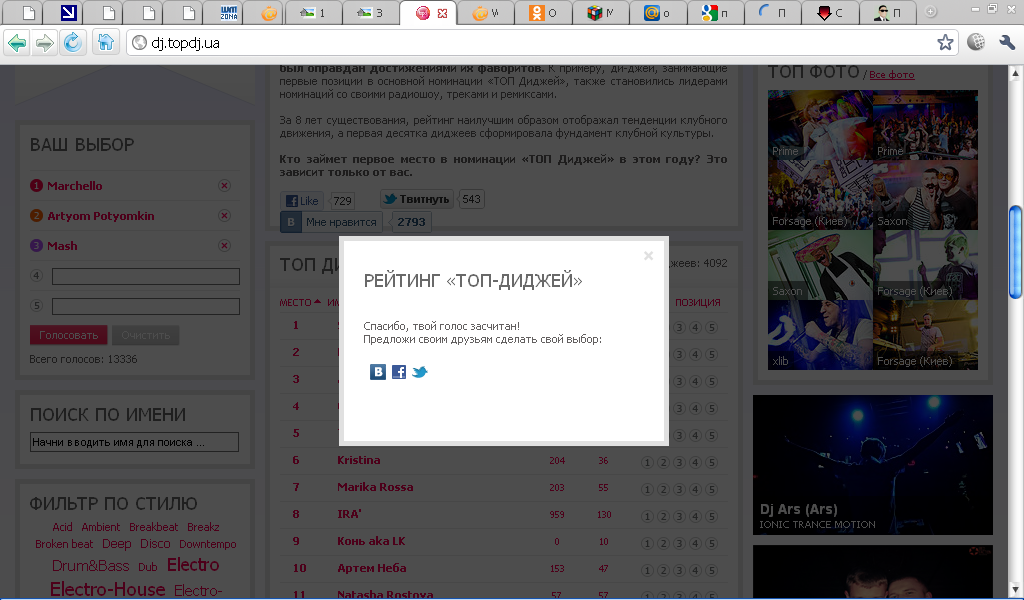This screenshot has height=600, width=1024.
Task: Open the wrench settings menu
Action: (1006, 42)
